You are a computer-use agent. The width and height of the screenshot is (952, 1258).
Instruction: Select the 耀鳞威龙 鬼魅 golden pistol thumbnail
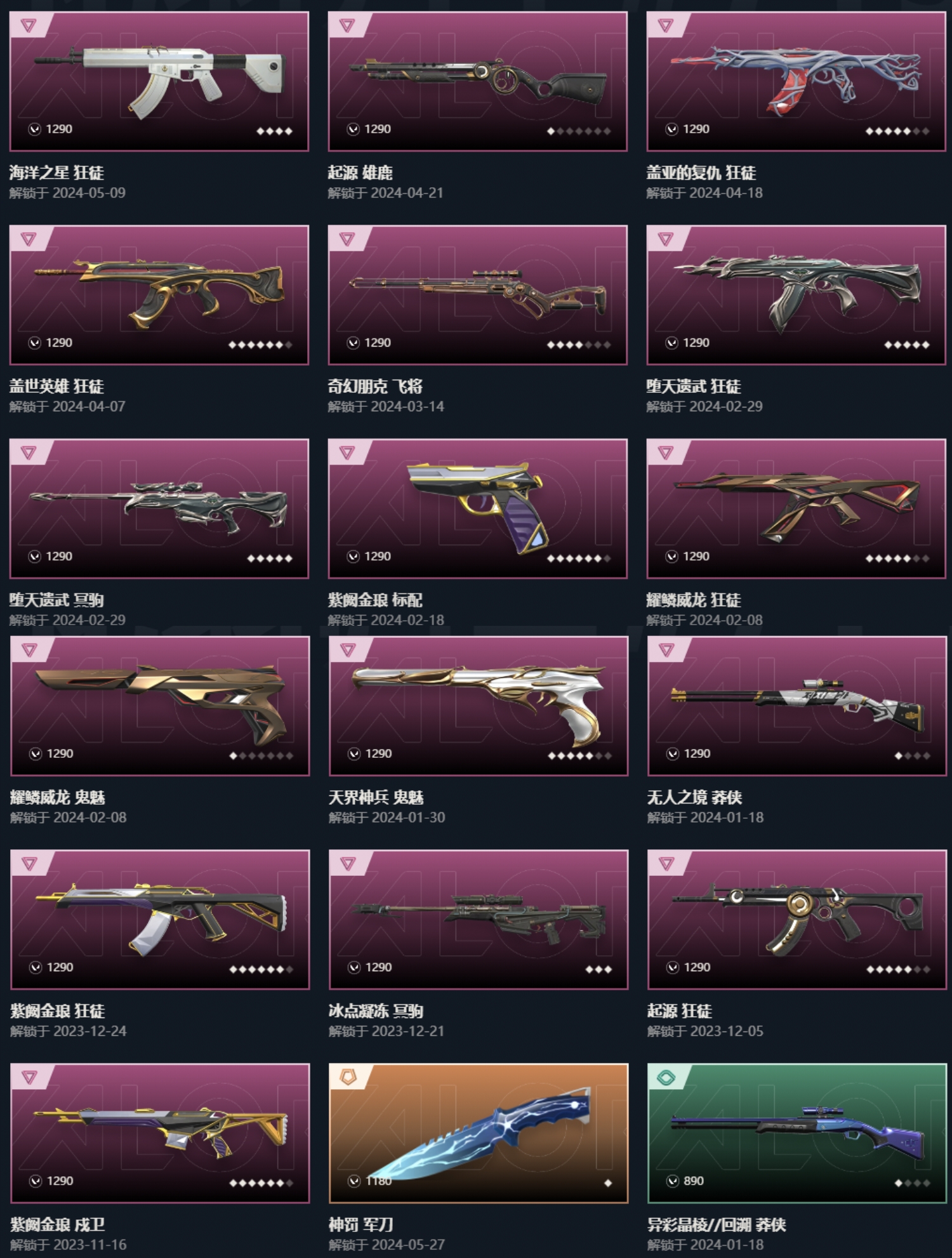pos(160,706)
